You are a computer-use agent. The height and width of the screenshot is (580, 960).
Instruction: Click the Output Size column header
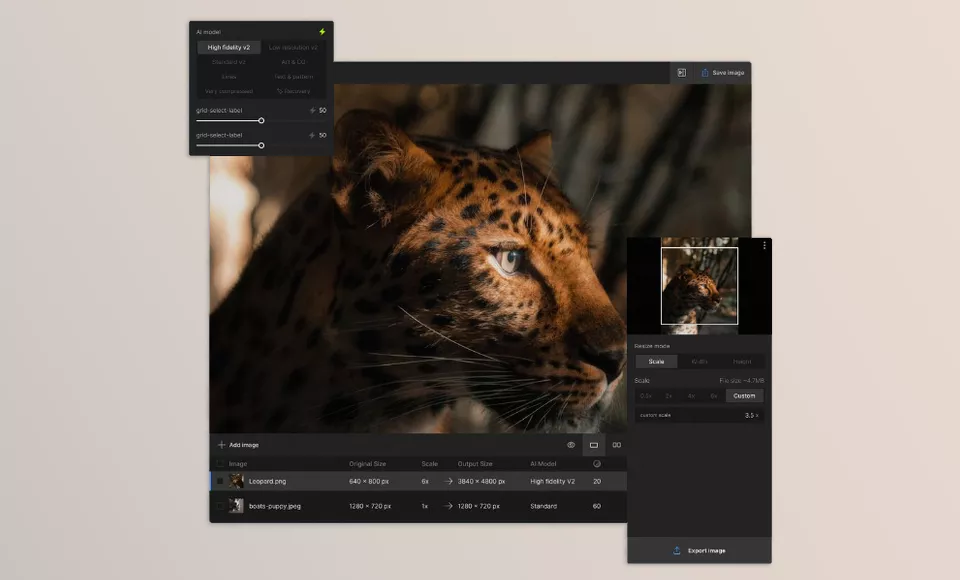(x=475, y=464)
